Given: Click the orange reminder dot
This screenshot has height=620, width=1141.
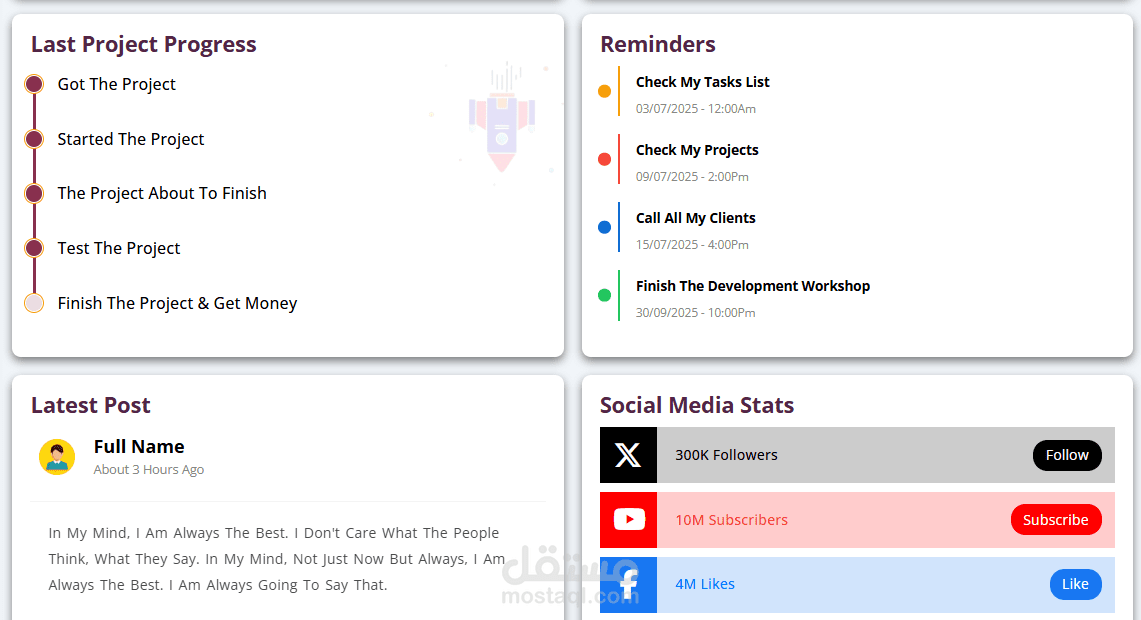Looking at the screenshot, I should (x=604, y=91).
